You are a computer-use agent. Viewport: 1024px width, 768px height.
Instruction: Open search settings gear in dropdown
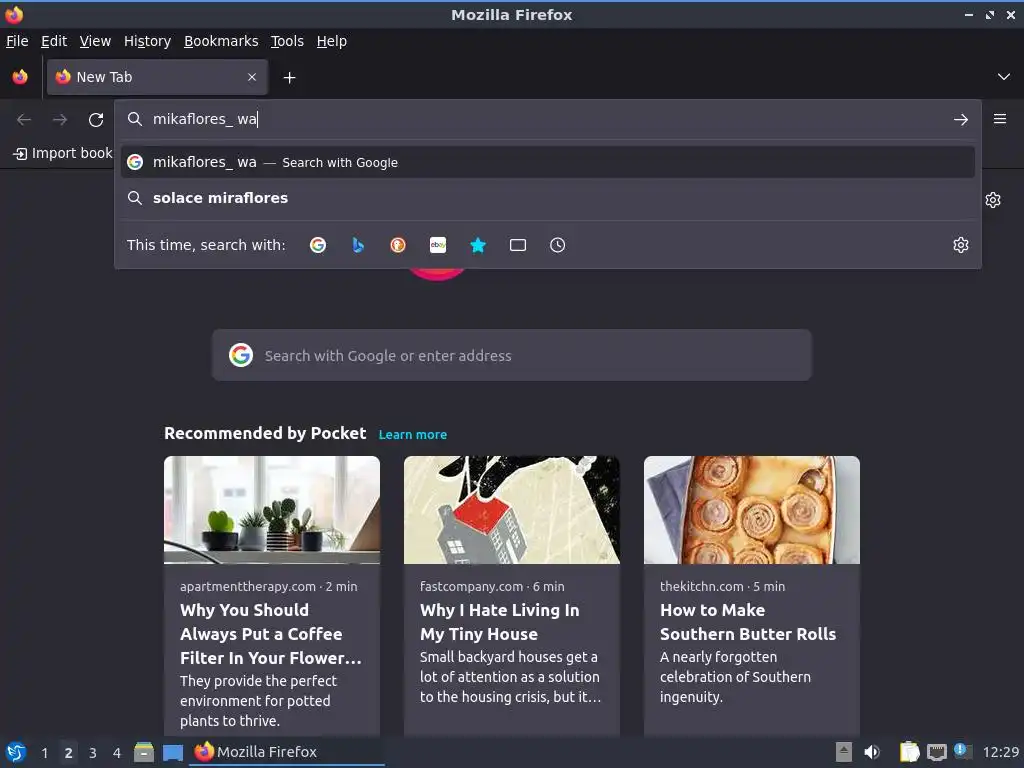(961, 245)
